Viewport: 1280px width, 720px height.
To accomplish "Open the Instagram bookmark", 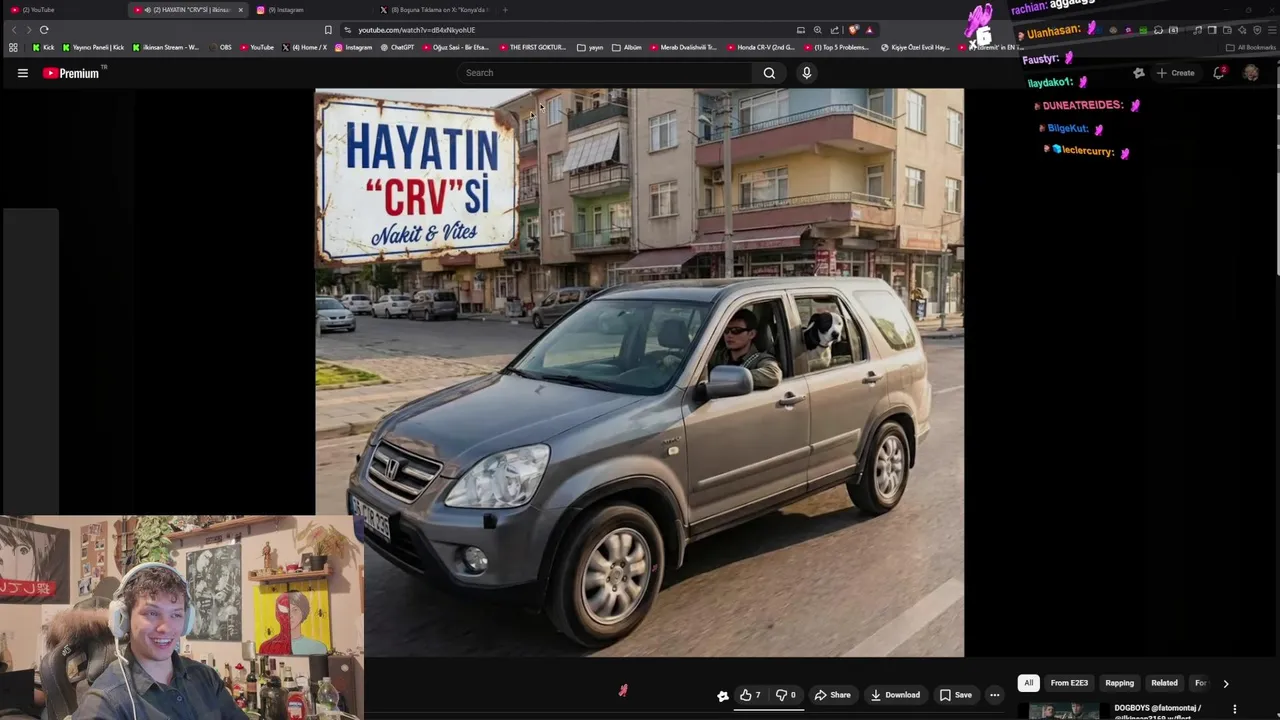I will 353,47.
